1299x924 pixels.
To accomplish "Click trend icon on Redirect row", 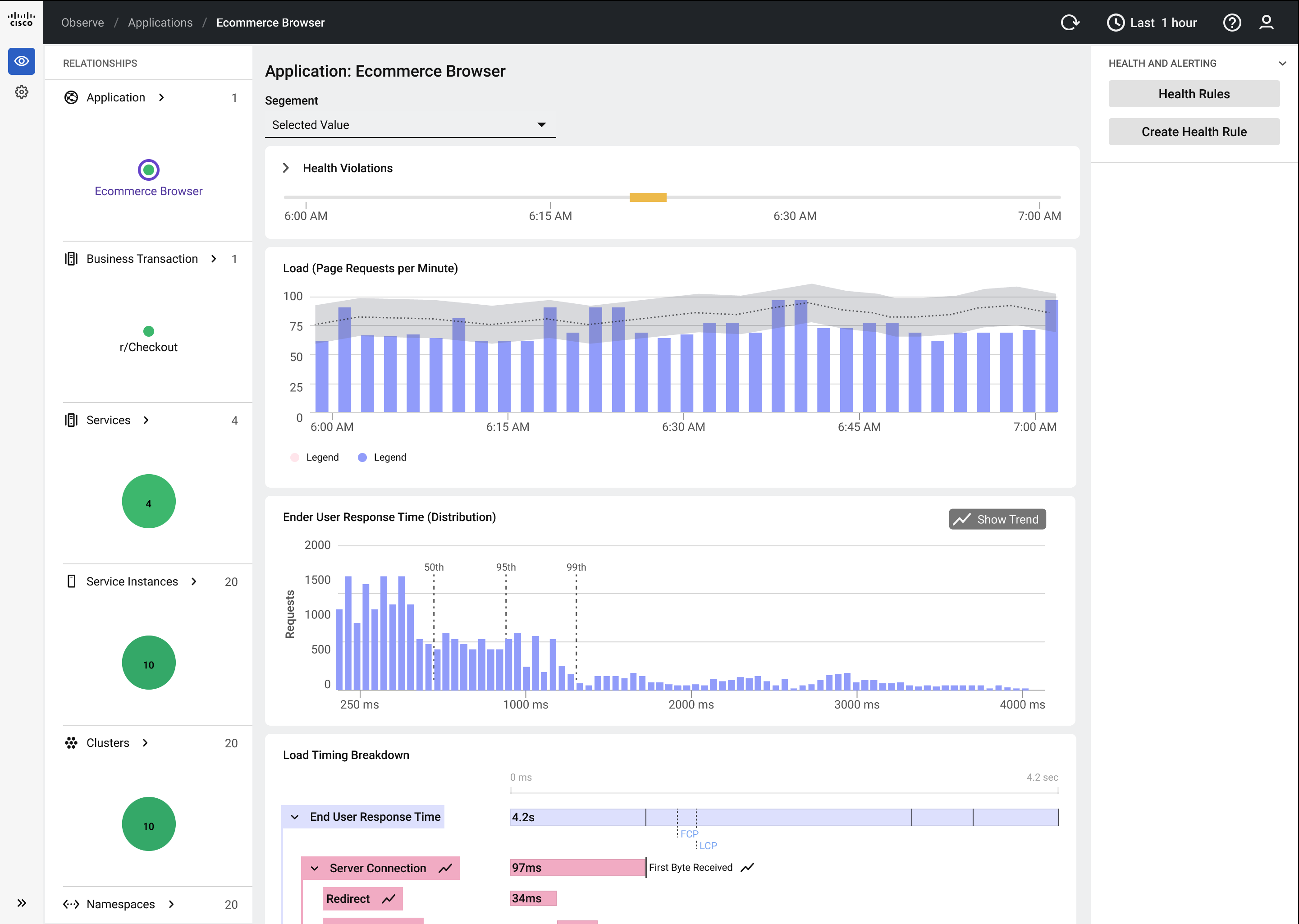I will point(389,899).
